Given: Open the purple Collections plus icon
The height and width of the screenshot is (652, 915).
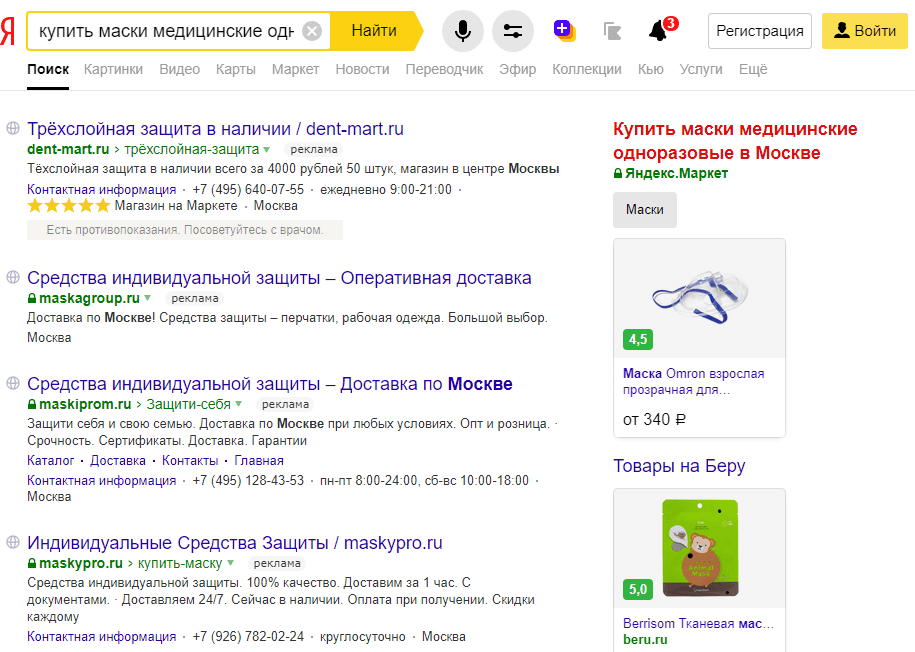Looking at the screenshot, I should pyautogui.click(x=563, y=30).
